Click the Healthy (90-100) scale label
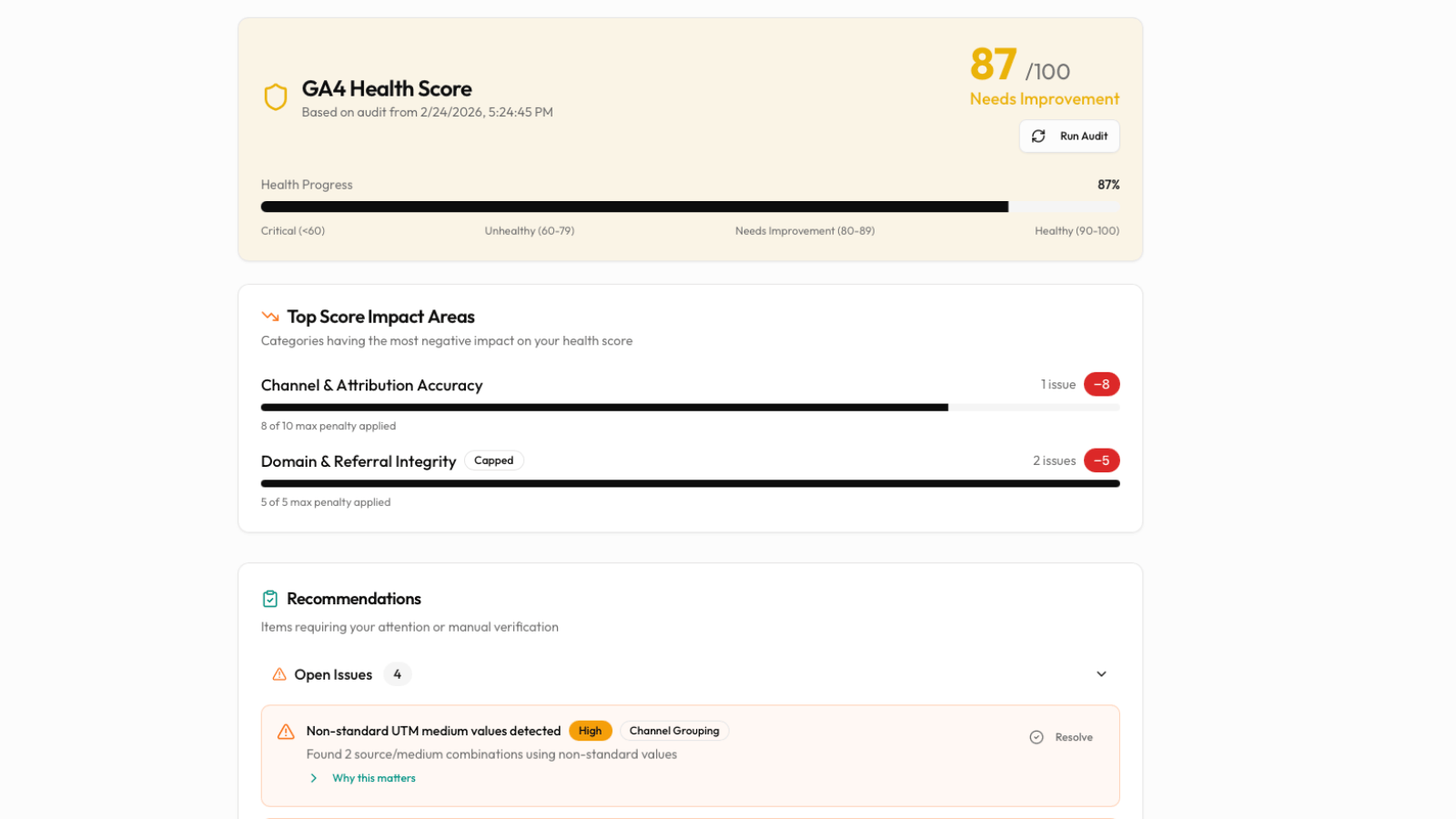This screenshot has height=819, width=1456. click(x=1077, y=231)
